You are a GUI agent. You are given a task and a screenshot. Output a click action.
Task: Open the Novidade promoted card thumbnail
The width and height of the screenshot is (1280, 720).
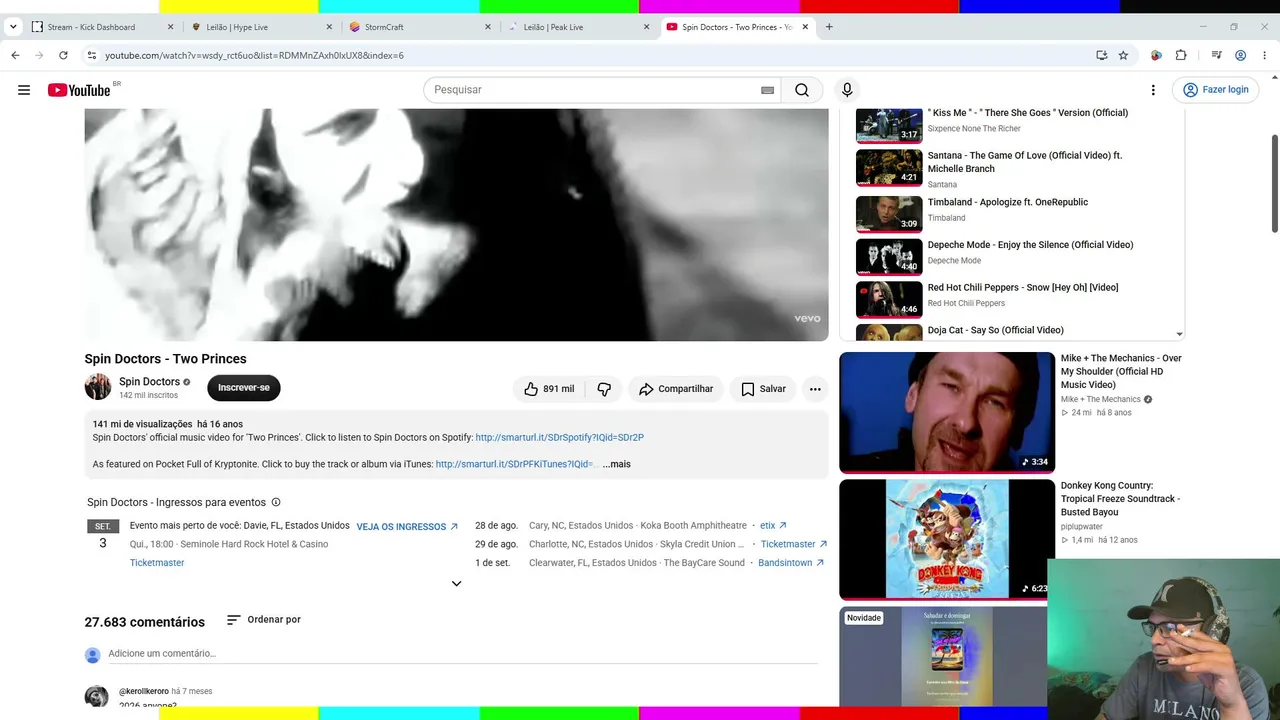coord(943,656)
